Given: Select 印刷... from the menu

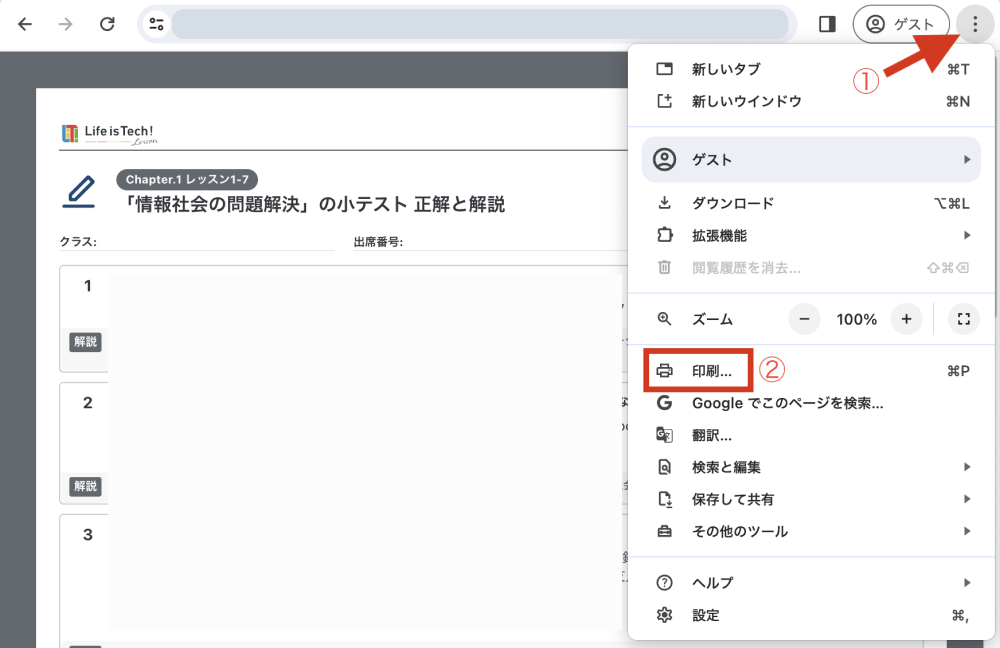Looking at the screenshot, I should click(x=712, y=371).
